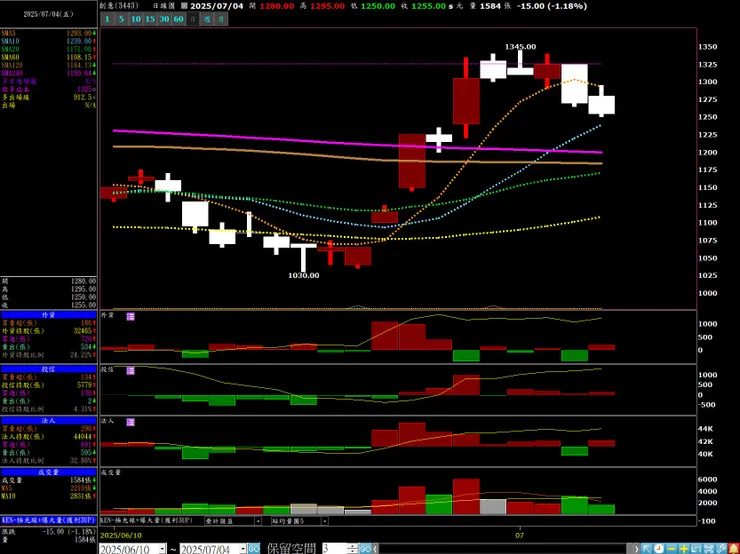Select the 15-minute chart interval
This screenshot has height=554, width=740.
coord(150,19)
